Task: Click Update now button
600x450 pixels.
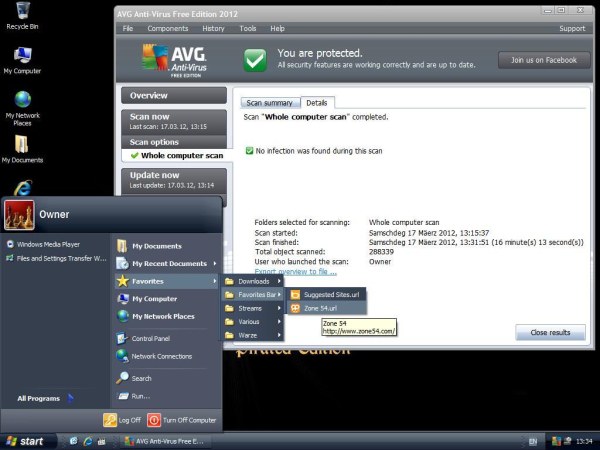Action: 174,180
